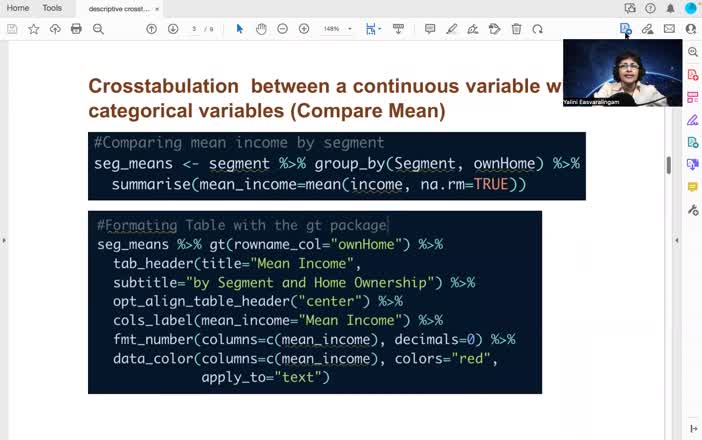This screenshot has width=702, height=440.
Task: Open the 148% zoom level dropdown
Action: pos(337,29)
